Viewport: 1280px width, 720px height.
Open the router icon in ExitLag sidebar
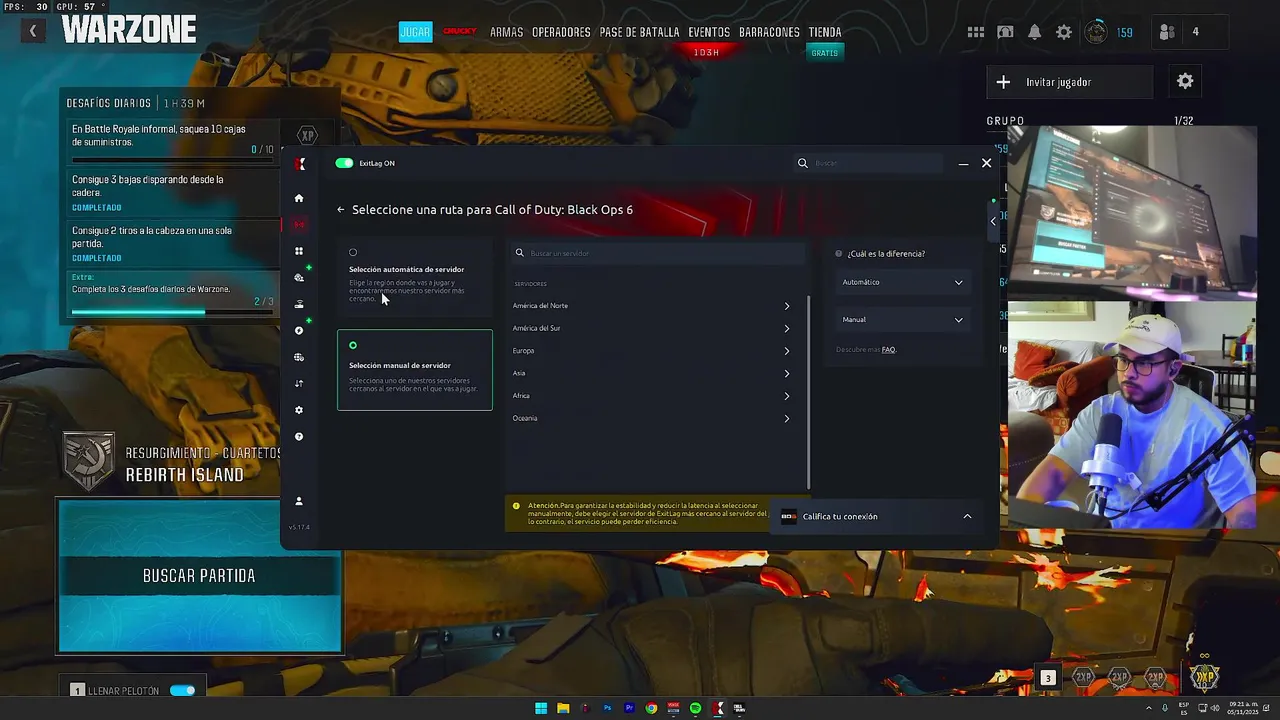point(298,304)
